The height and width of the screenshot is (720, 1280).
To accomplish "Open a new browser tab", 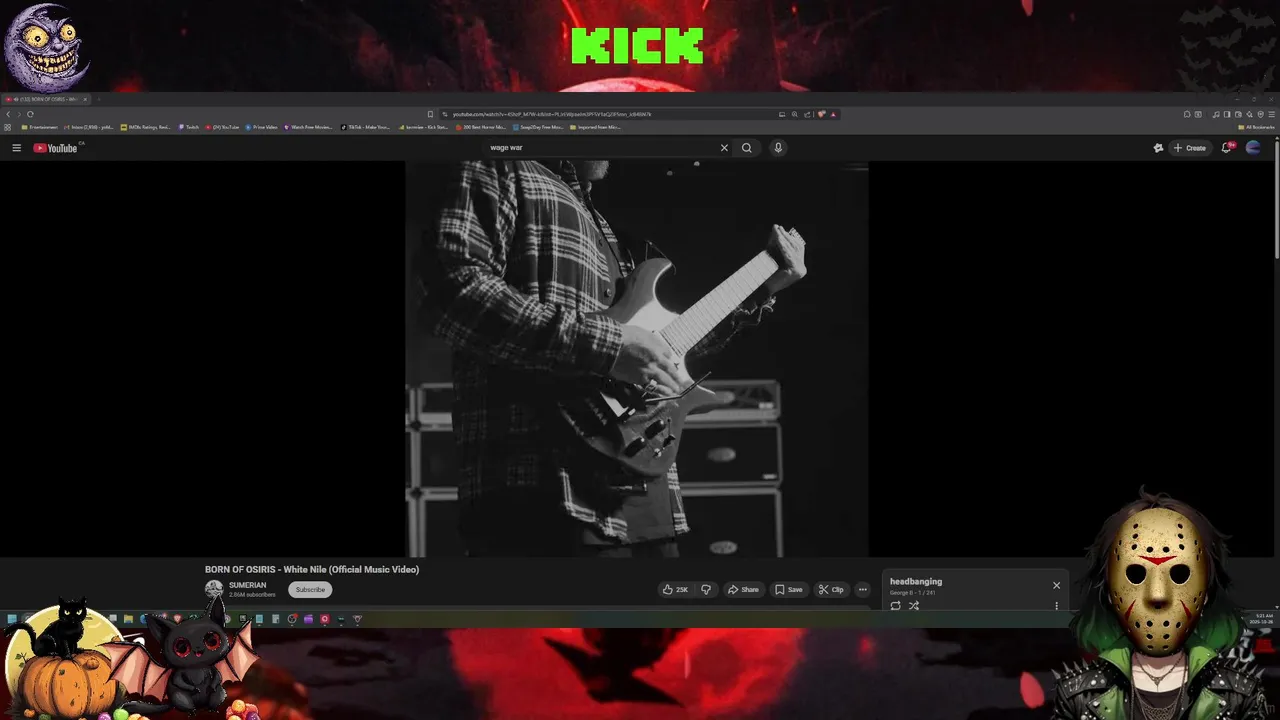I will [x=99, y=99].
